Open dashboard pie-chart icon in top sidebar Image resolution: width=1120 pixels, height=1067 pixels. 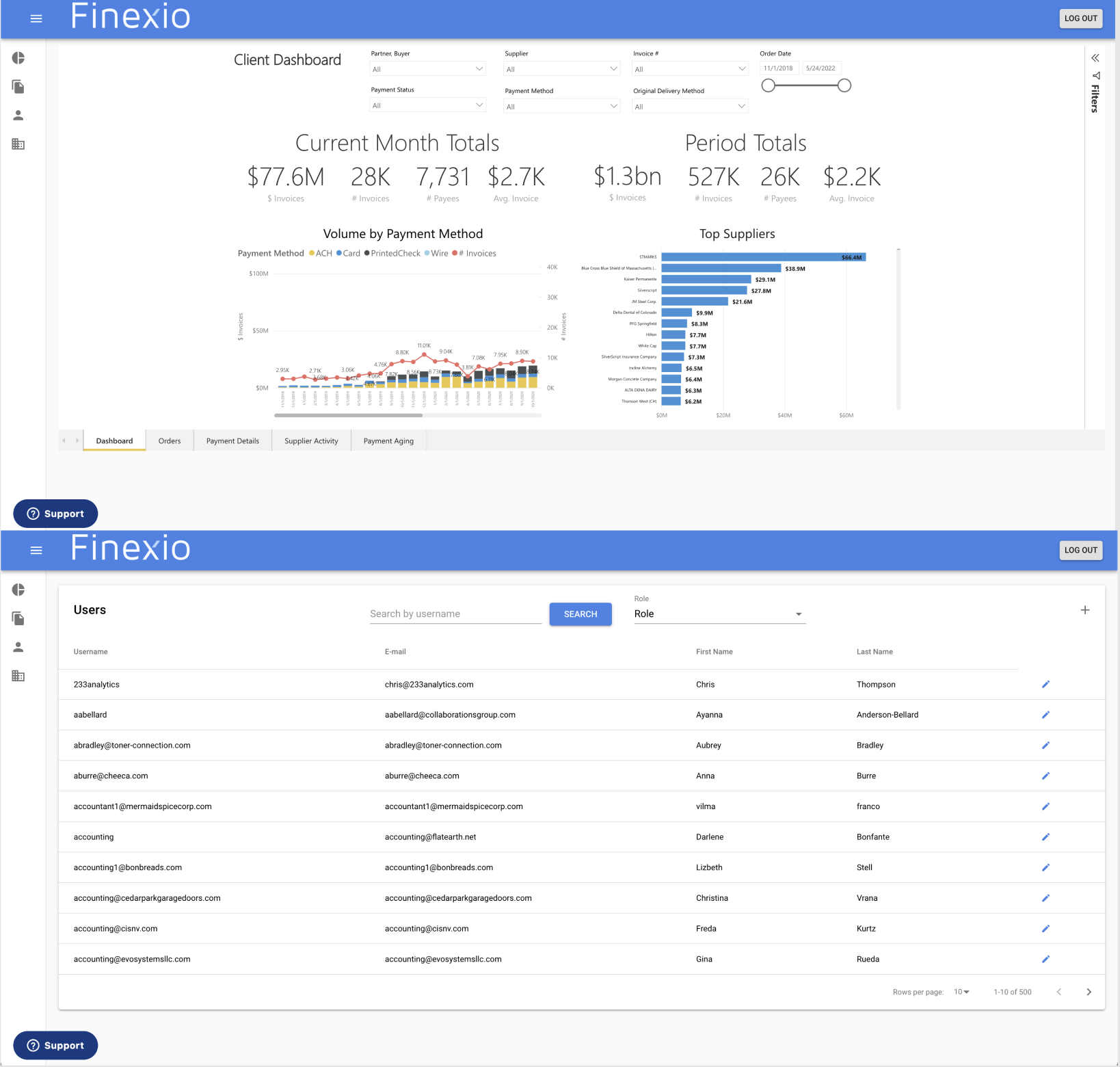(x=18, y=58)
